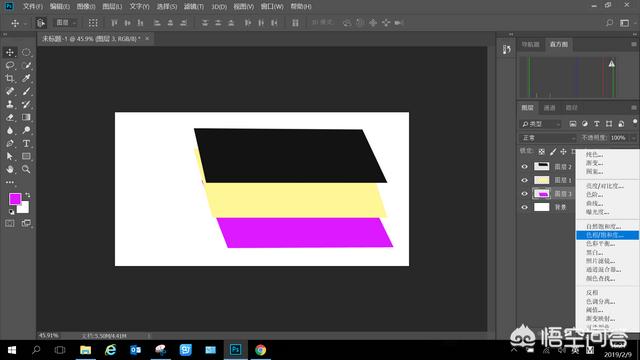Filter layers by adjustment layer kind
Viewport: 640px width, 360px height.
[585, 124]
